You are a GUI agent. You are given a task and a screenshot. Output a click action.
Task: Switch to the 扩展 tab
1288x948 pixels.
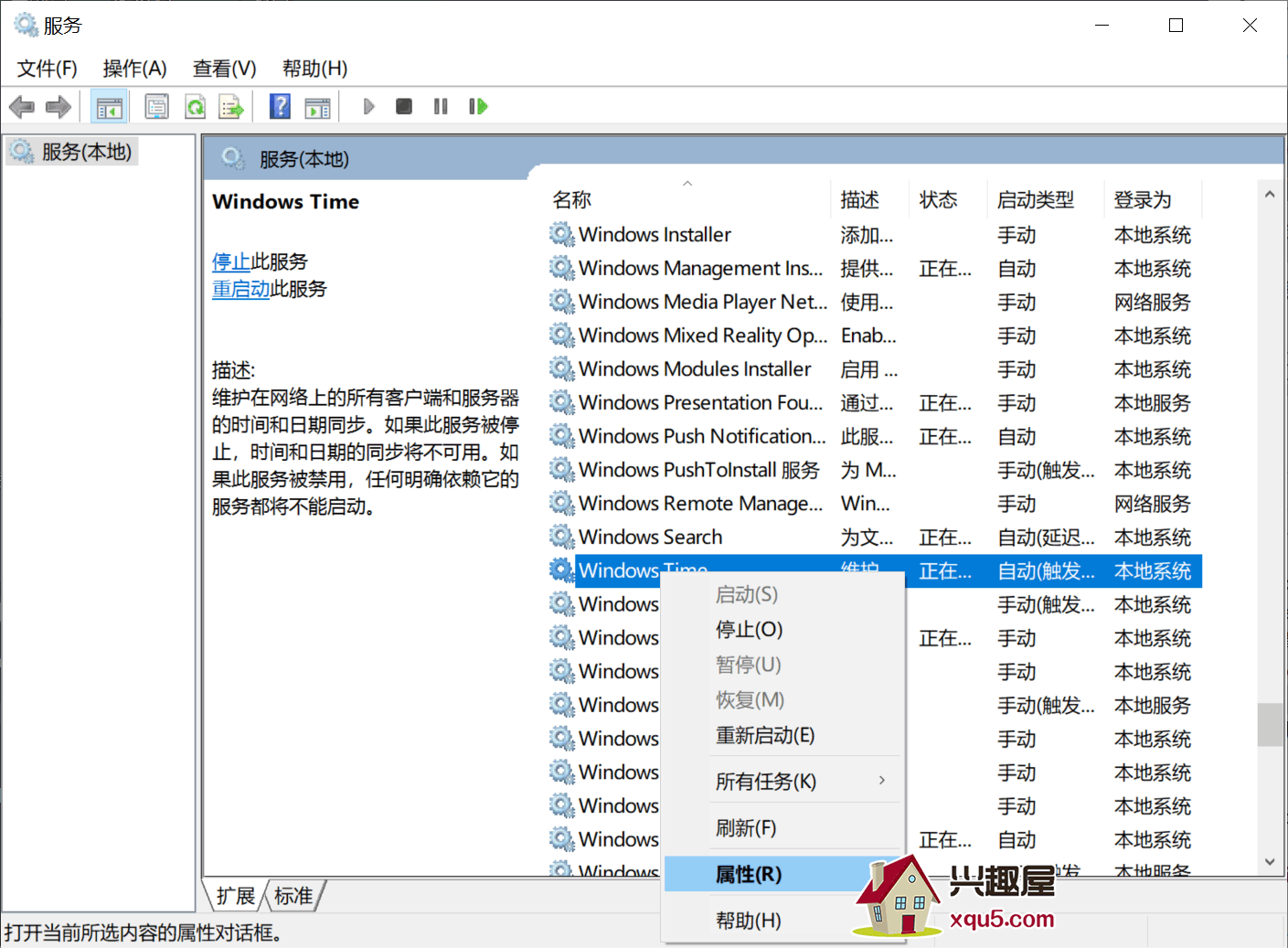(x=236, y=896)
